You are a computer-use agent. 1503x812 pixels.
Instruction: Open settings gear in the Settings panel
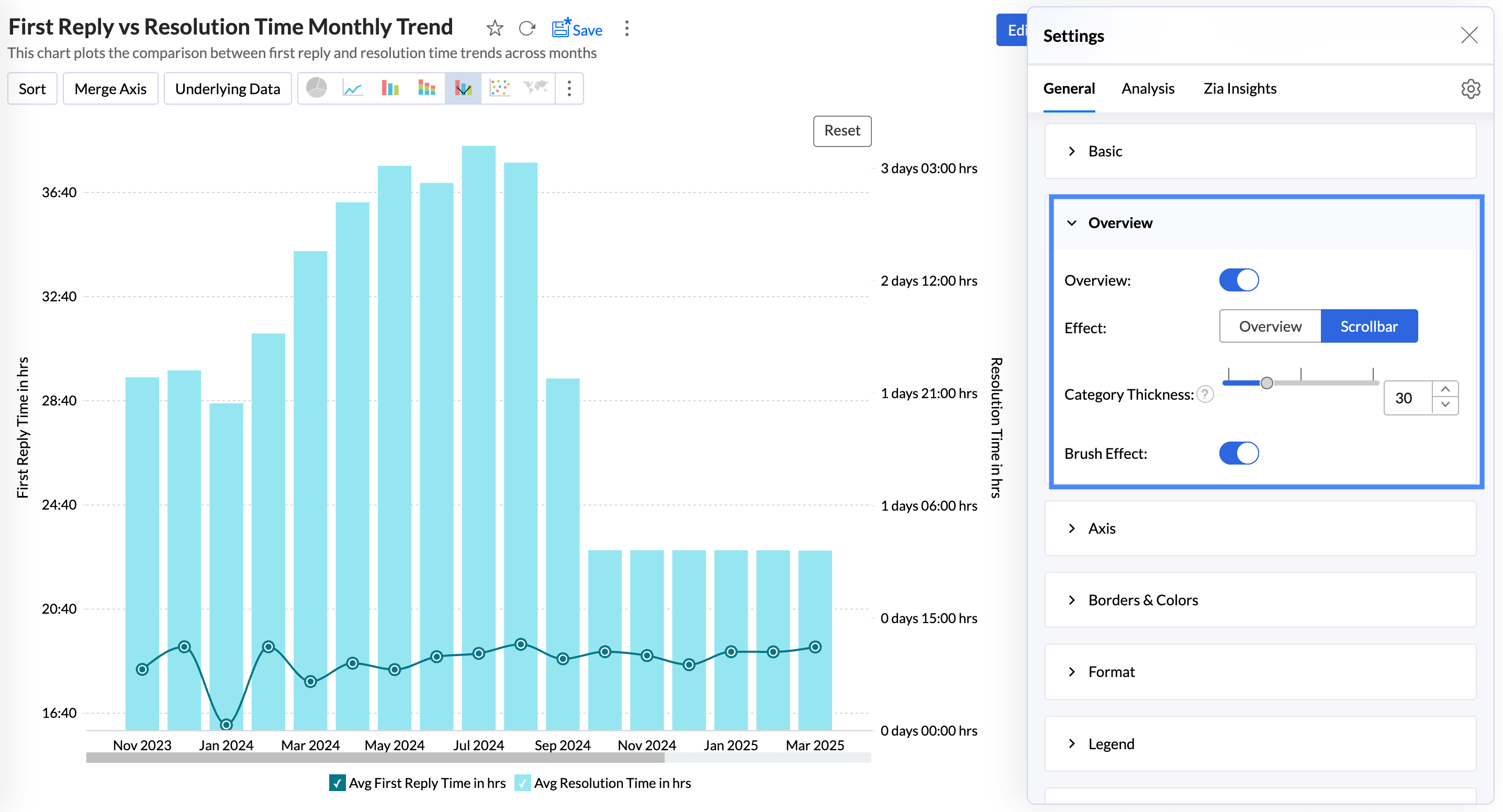click(x=1471, y=88)
